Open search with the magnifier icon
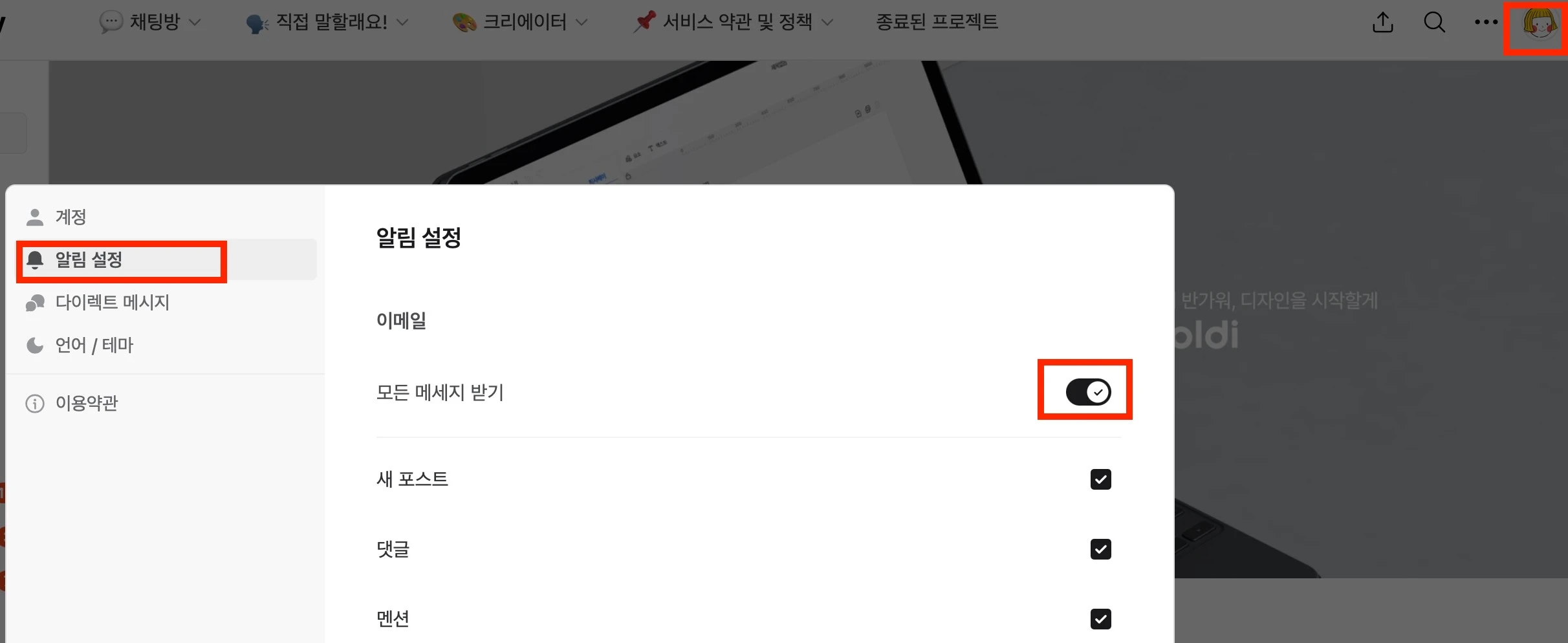This screenshot has height=643, width=1568. (x=1434, y=22)
